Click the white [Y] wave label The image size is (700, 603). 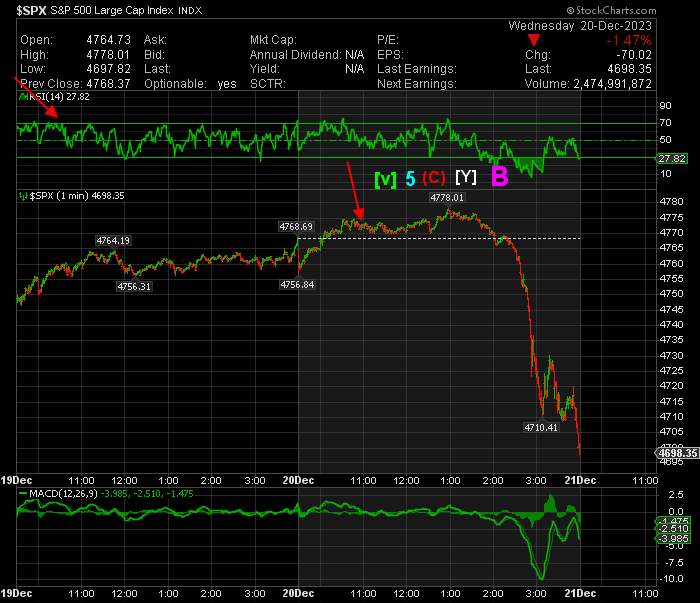466,177
